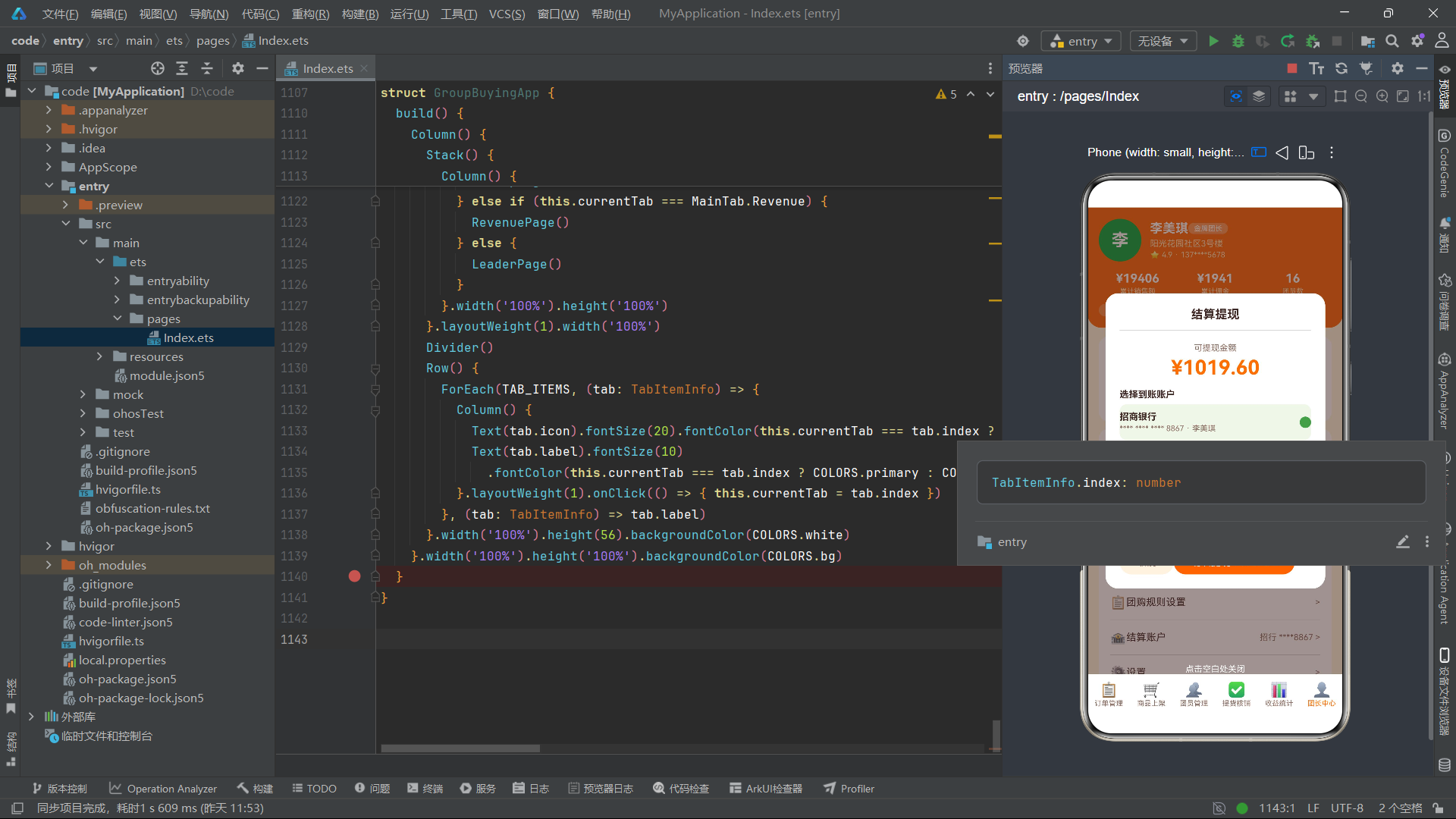Open more device options in preview header
1456x819 pixels.
tap(1332, 152)
